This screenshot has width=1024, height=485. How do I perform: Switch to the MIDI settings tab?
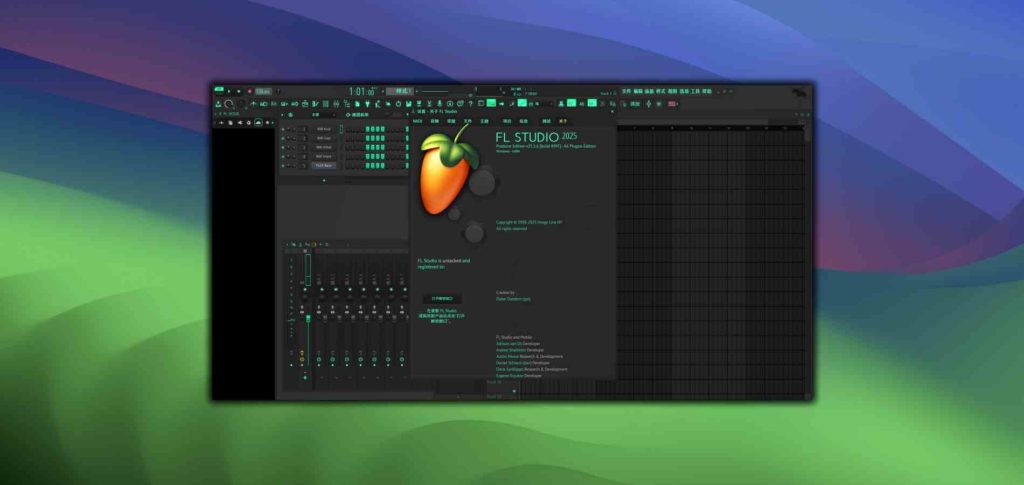(x=417, y=121)
